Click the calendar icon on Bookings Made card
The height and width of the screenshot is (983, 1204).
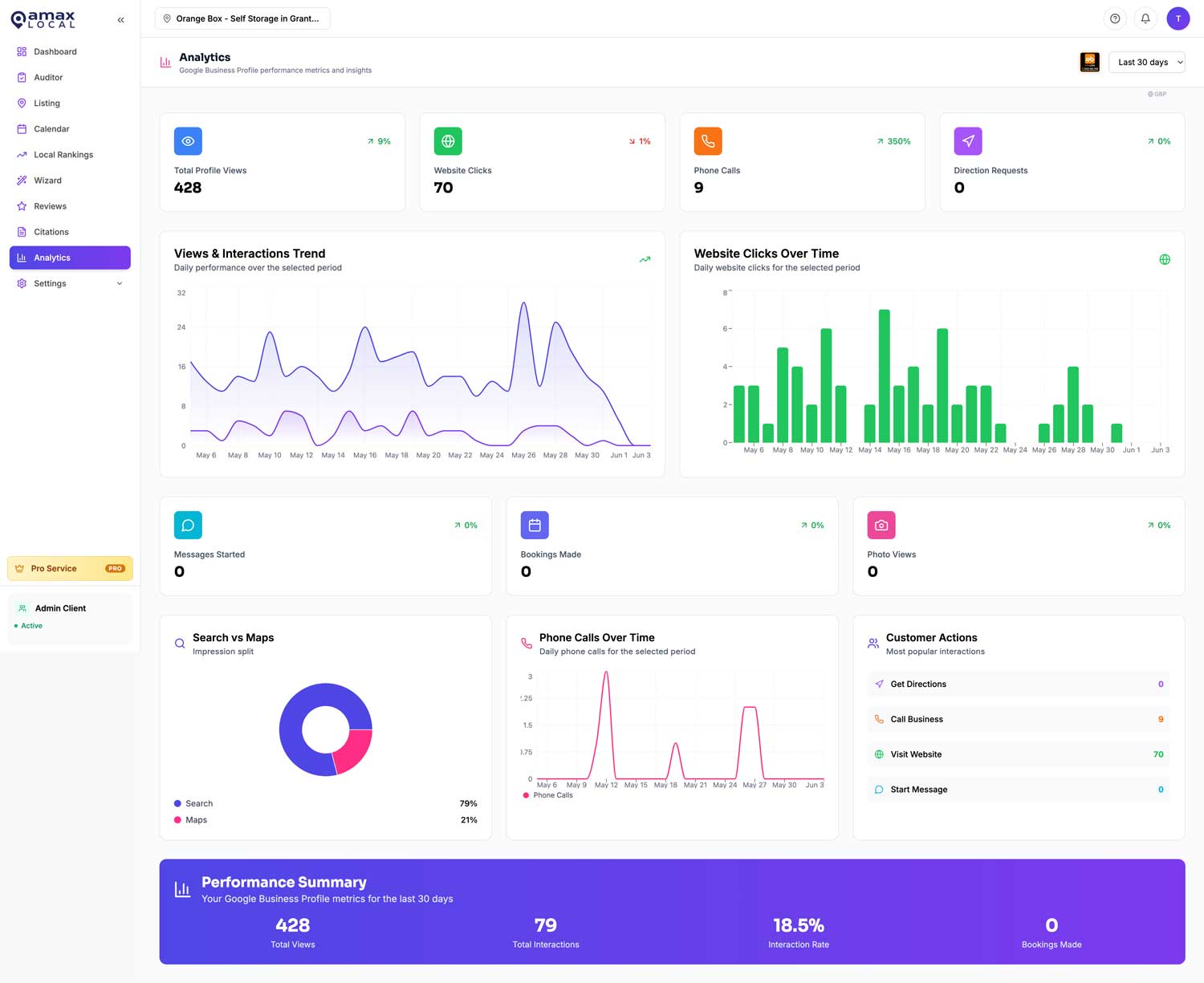[x=535, y=525]
